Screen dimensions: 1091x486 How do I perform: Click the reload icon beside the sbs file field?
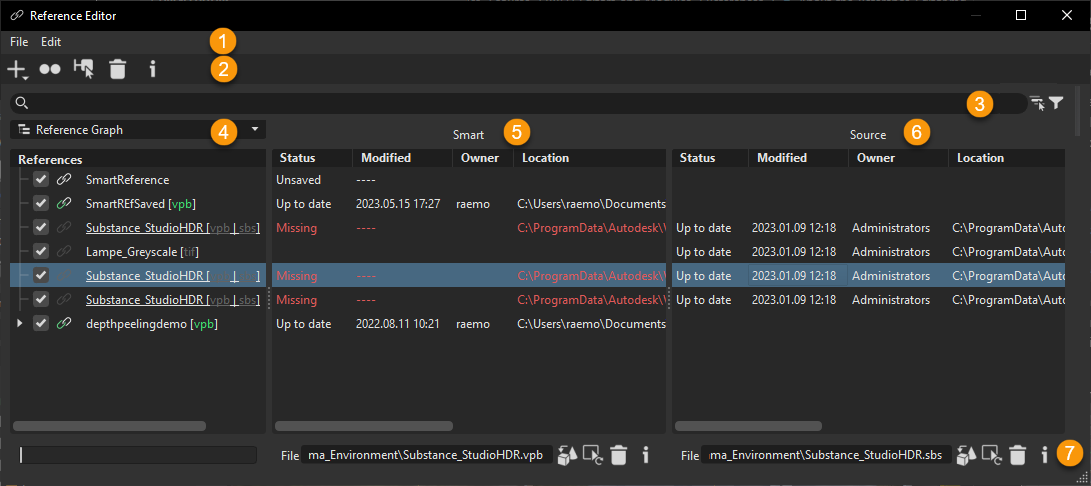[x=992, y=455]
